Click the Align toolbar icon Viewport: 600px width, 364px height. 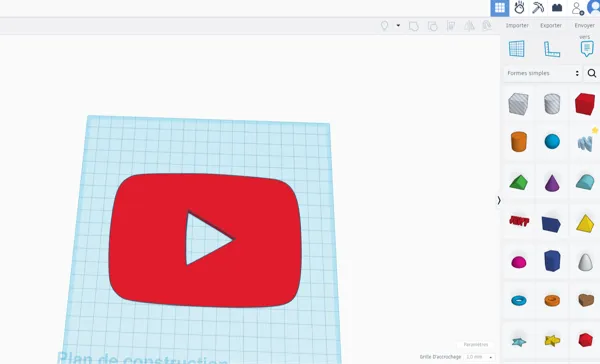tap(451, 26)
